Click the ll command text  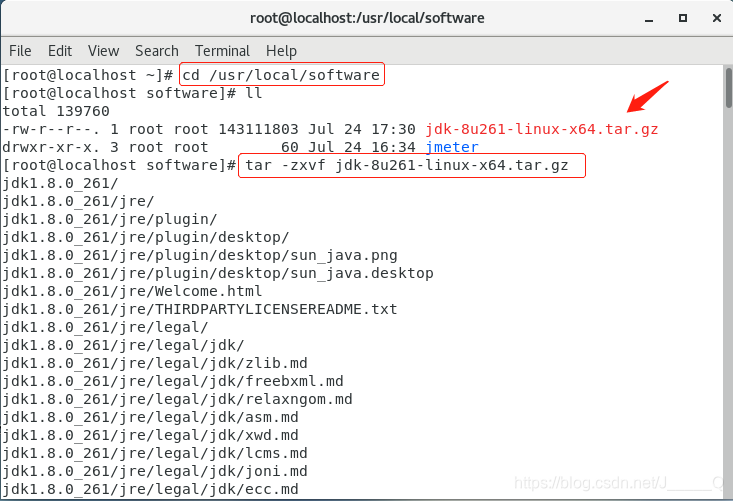254,93
